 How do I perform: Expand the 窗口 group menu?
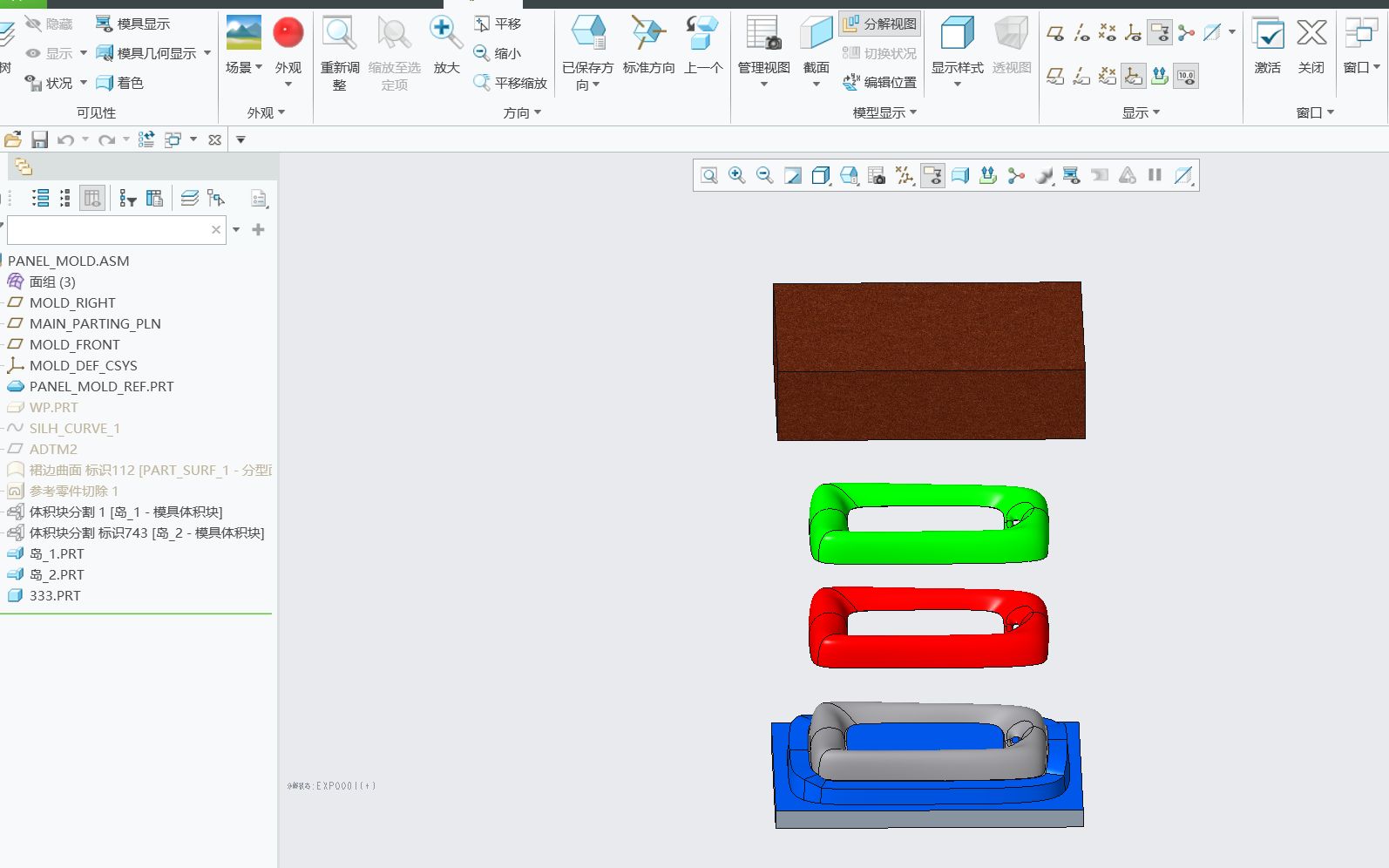tap(1315, 112)
